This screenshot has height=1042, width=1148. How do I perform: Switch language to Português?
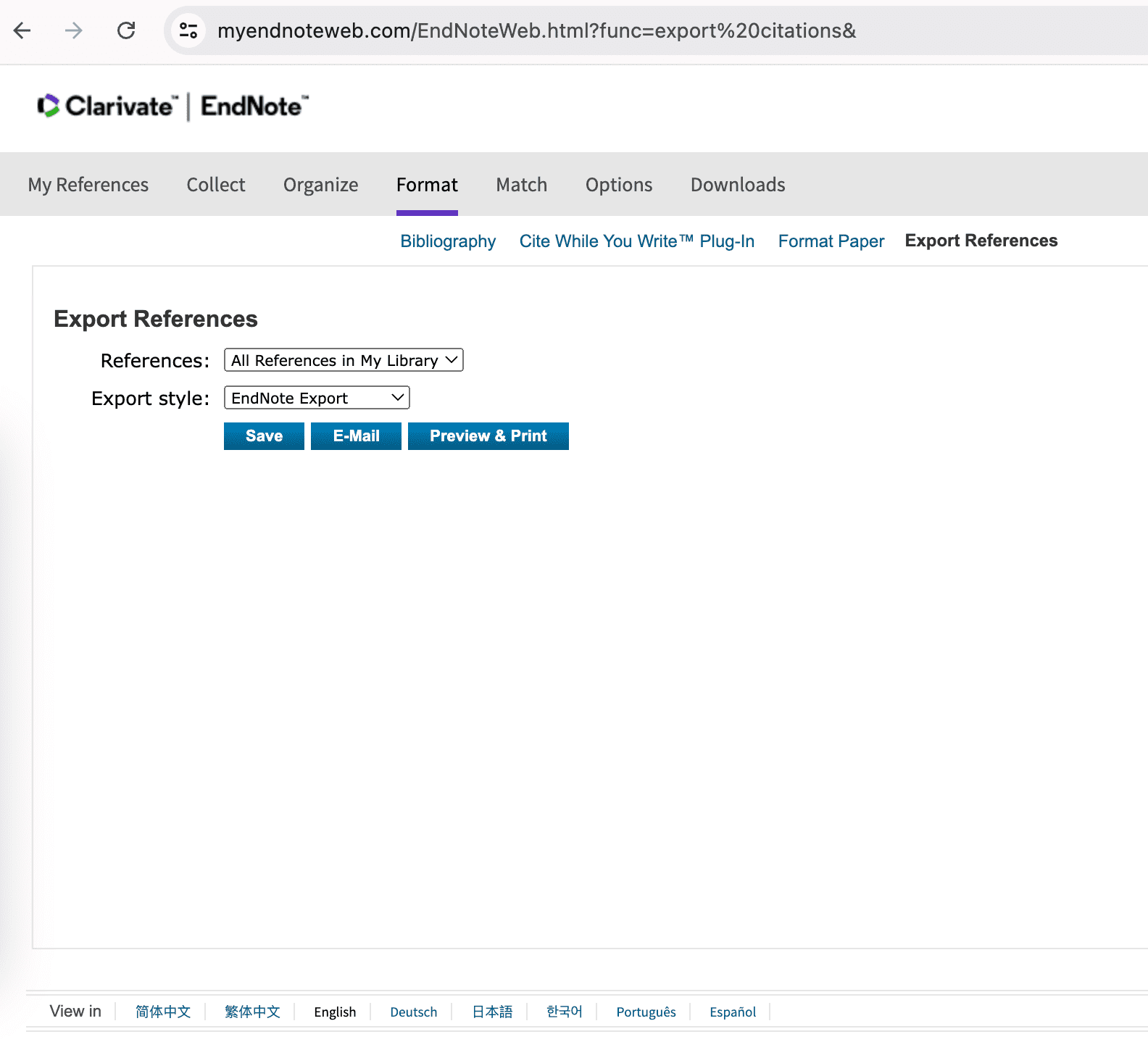pyautogui.click(x=646, y=1012)
